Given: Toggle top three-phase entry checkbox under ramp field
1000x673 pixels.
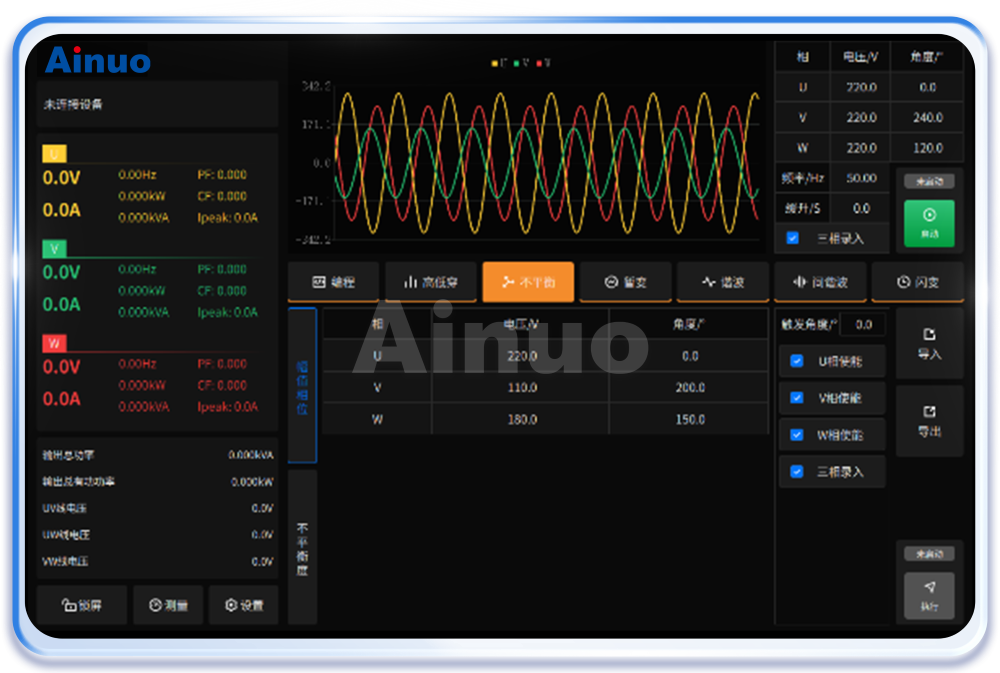Looking at the screenshot, I should (x=793, y=238).
